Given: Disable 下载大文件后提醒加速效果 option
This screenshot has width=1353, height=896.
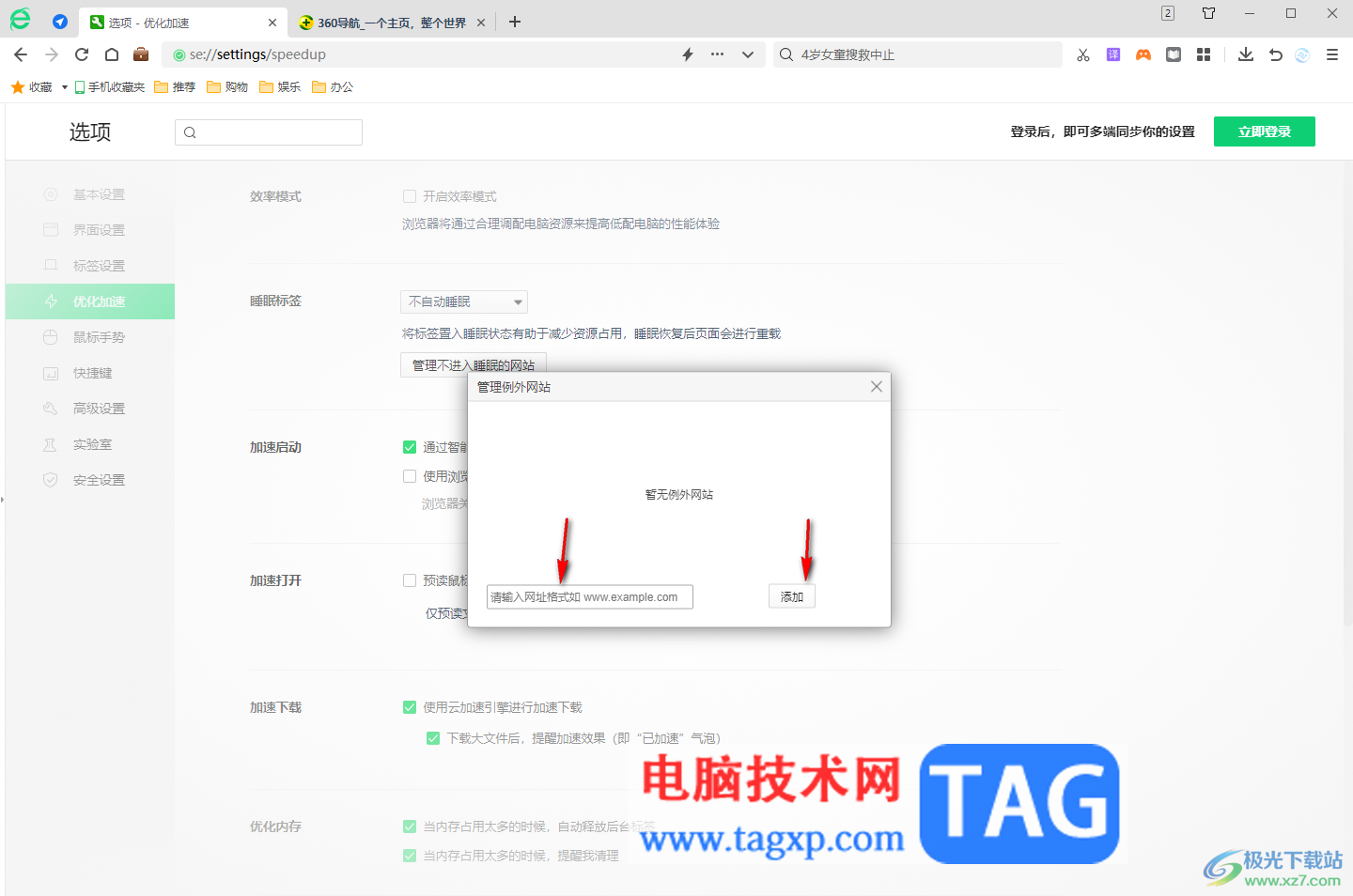Looking at the screenshot, I should point(433,737).
